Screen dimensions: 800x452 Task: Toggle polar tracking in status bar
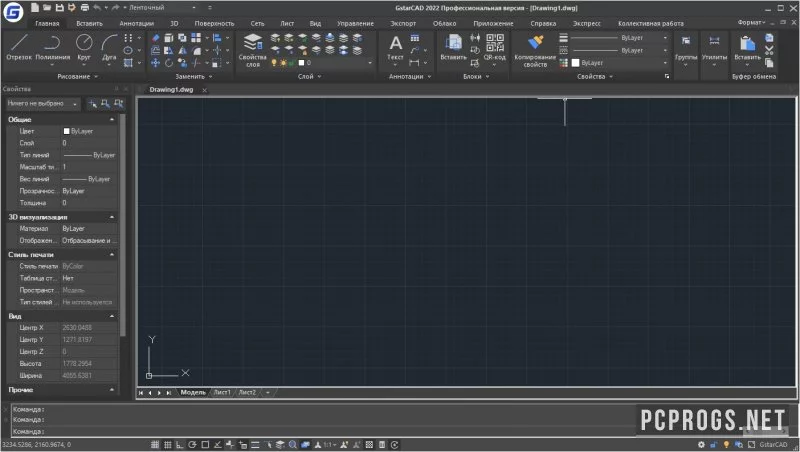tap(192, 445)
